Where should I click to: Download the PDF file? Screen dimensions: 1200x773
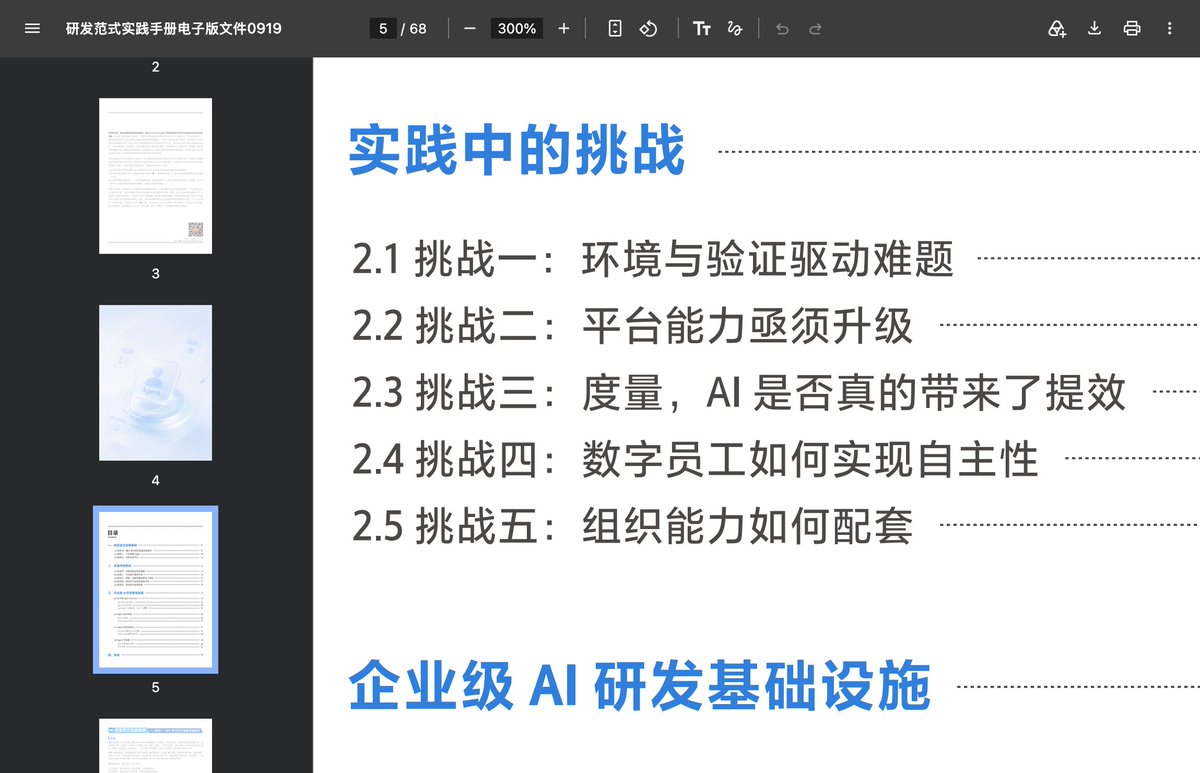pyautogui.click(x=1094, y=28)
